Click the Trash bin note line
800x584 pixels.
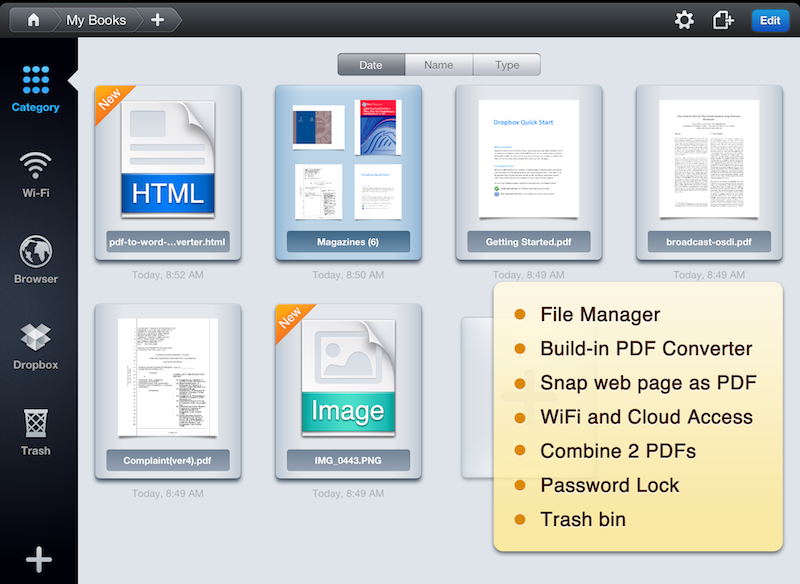[x=583, y=519]
